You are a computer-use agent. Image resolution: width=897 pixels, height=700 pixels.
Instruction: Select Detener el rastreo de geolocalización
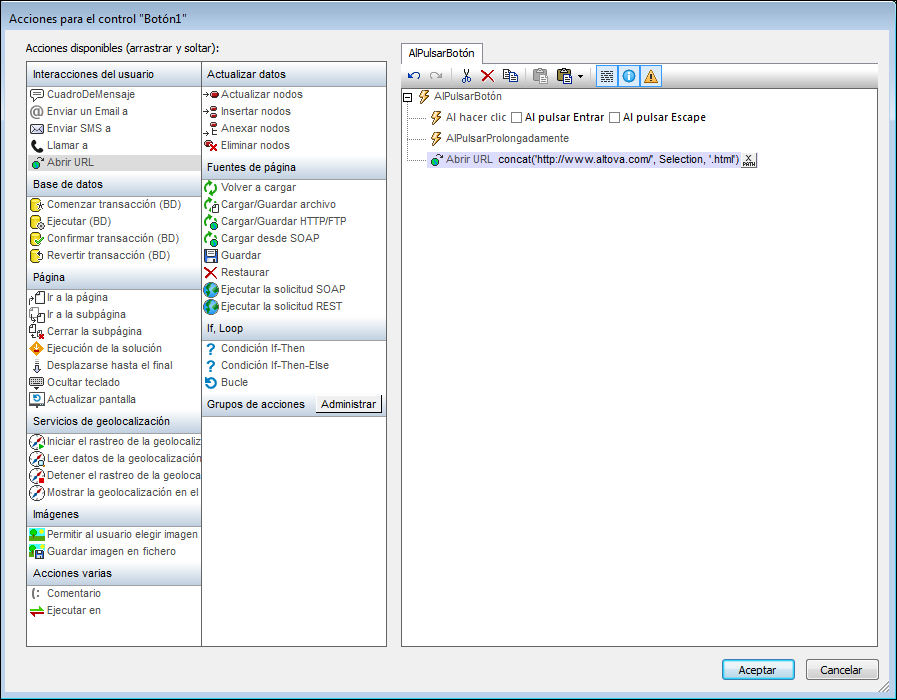(x=114, y=475)
